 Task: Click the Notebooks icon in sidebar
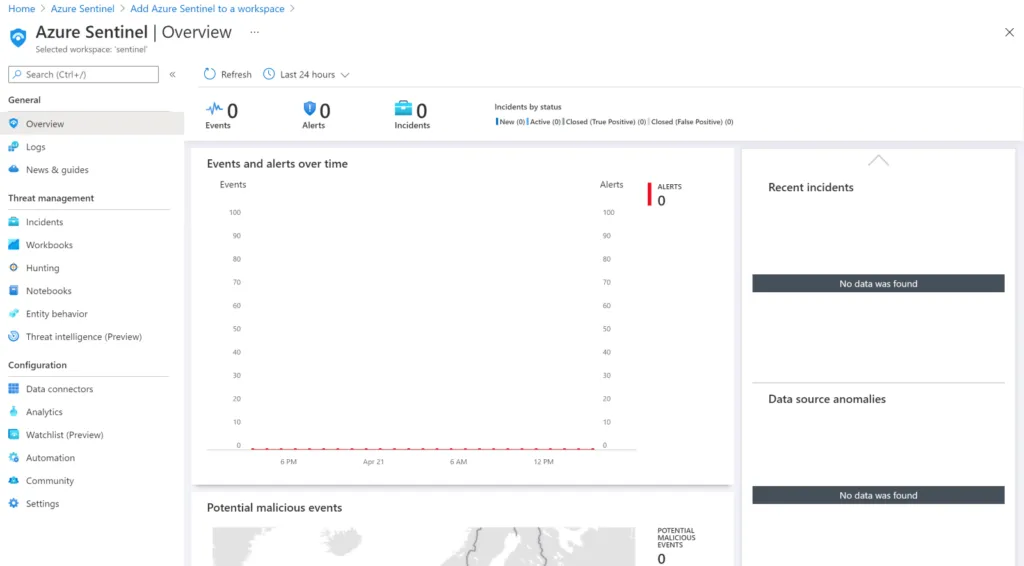14,291
